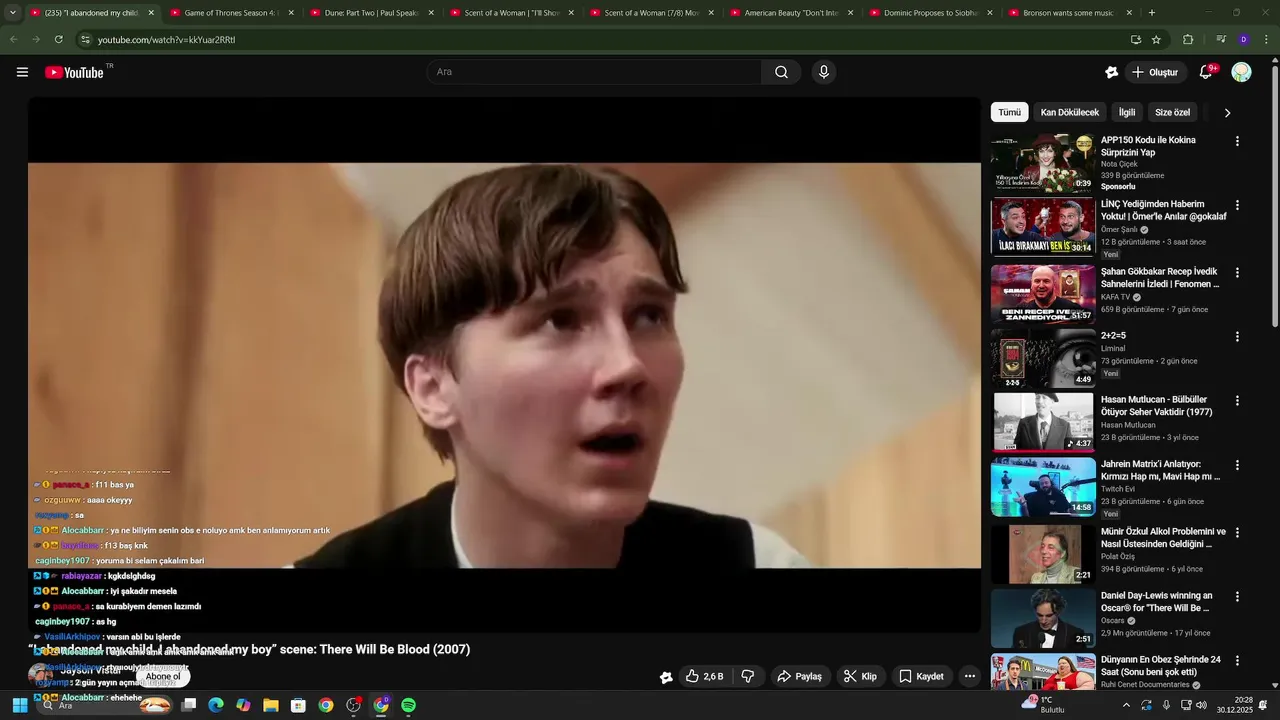This screenshot has height=720, width=1280.
Task: Click Kaydet to save video
Action: [921, 677]
